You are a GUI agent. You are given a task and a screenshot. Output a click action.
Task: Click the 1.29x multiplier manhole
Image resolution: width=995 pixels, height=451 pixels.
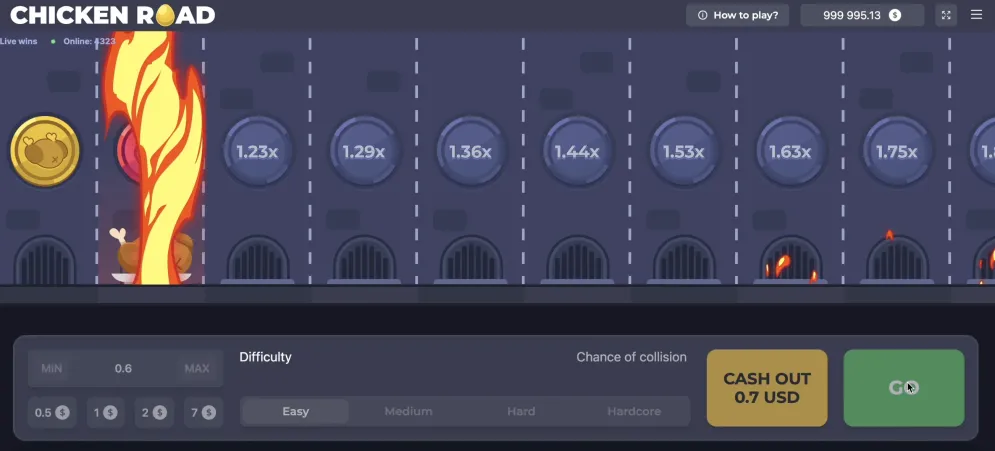coord(364,152)
